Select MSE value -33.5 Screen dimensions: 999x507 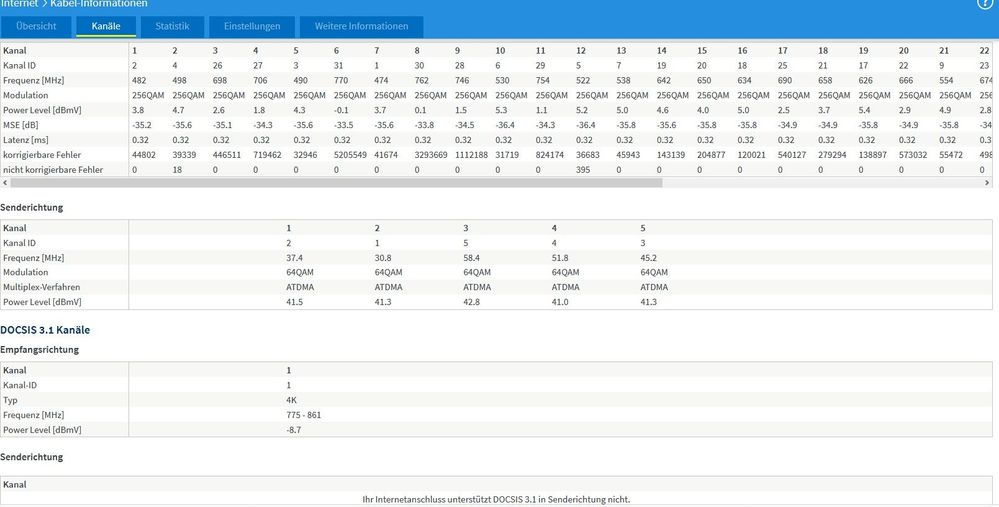coord(343,125)
